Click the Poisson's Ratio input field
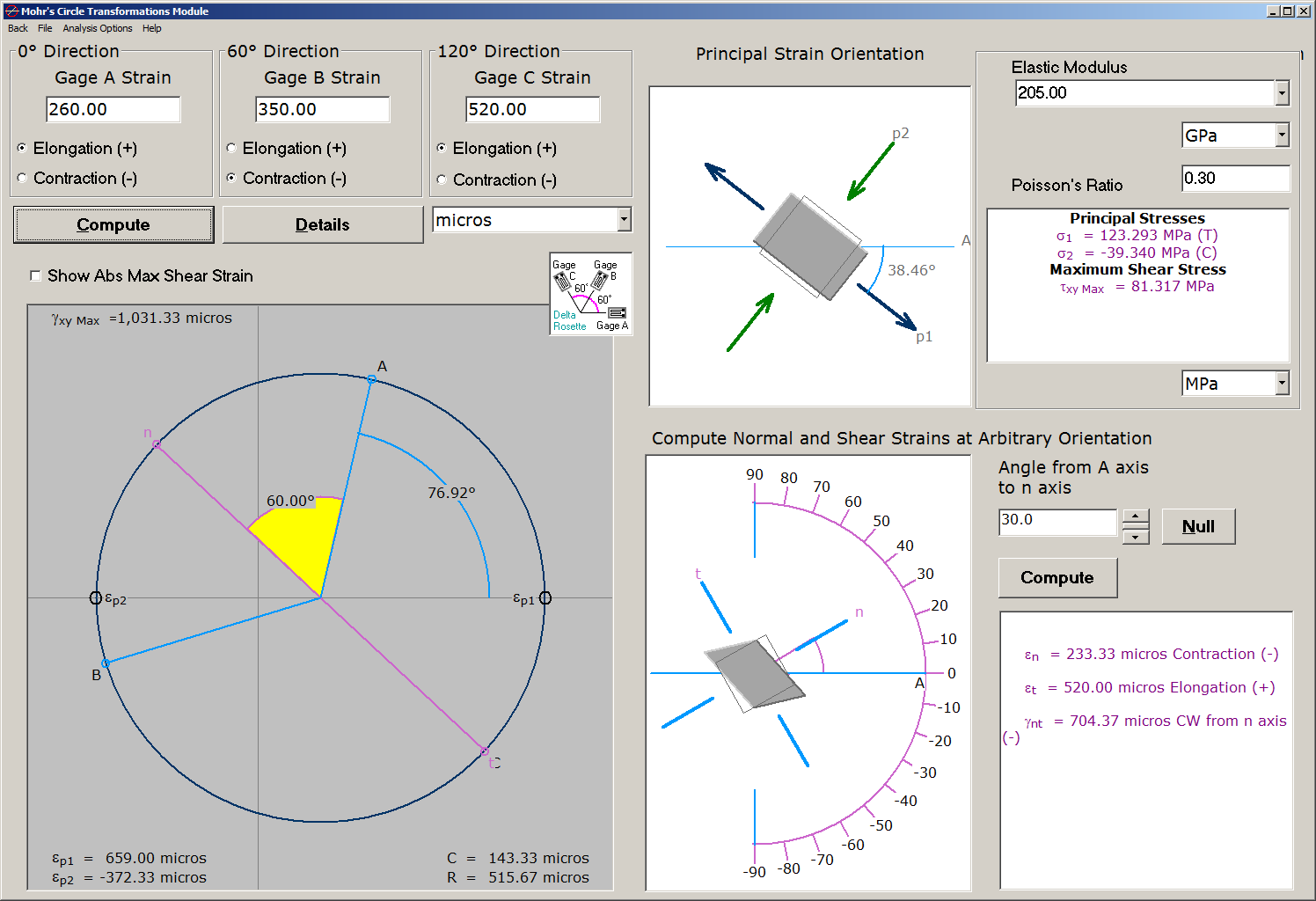 1235,178
